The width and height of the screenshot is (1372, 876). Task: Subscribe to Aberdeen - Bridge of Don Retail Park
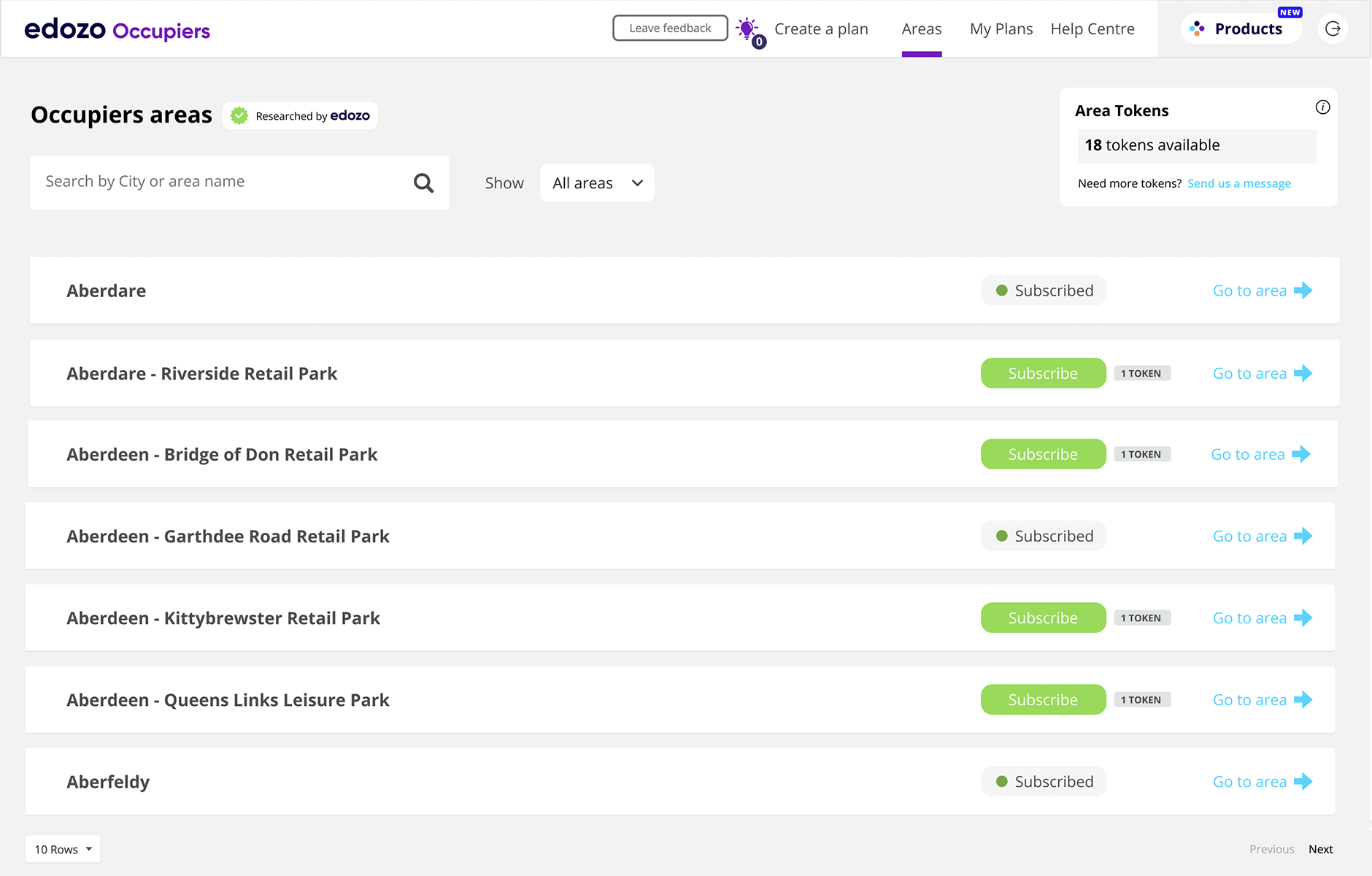point(1043,454)
